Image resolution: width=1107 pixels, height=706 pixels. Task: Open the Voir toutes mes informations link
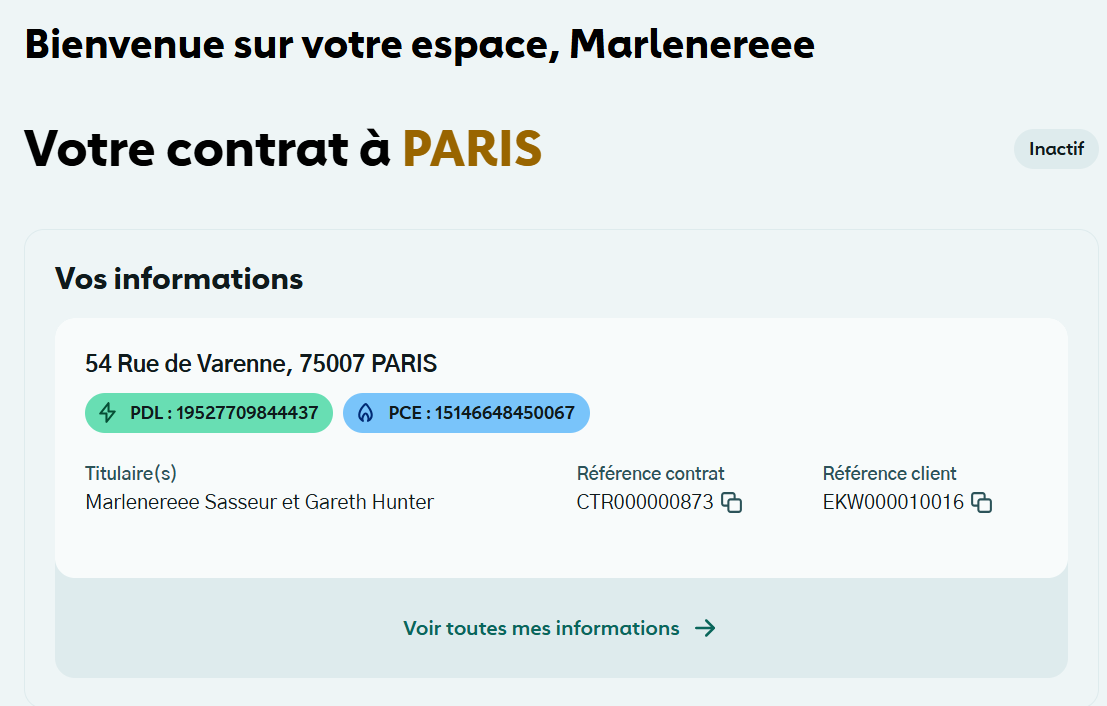tap(542, 628)
